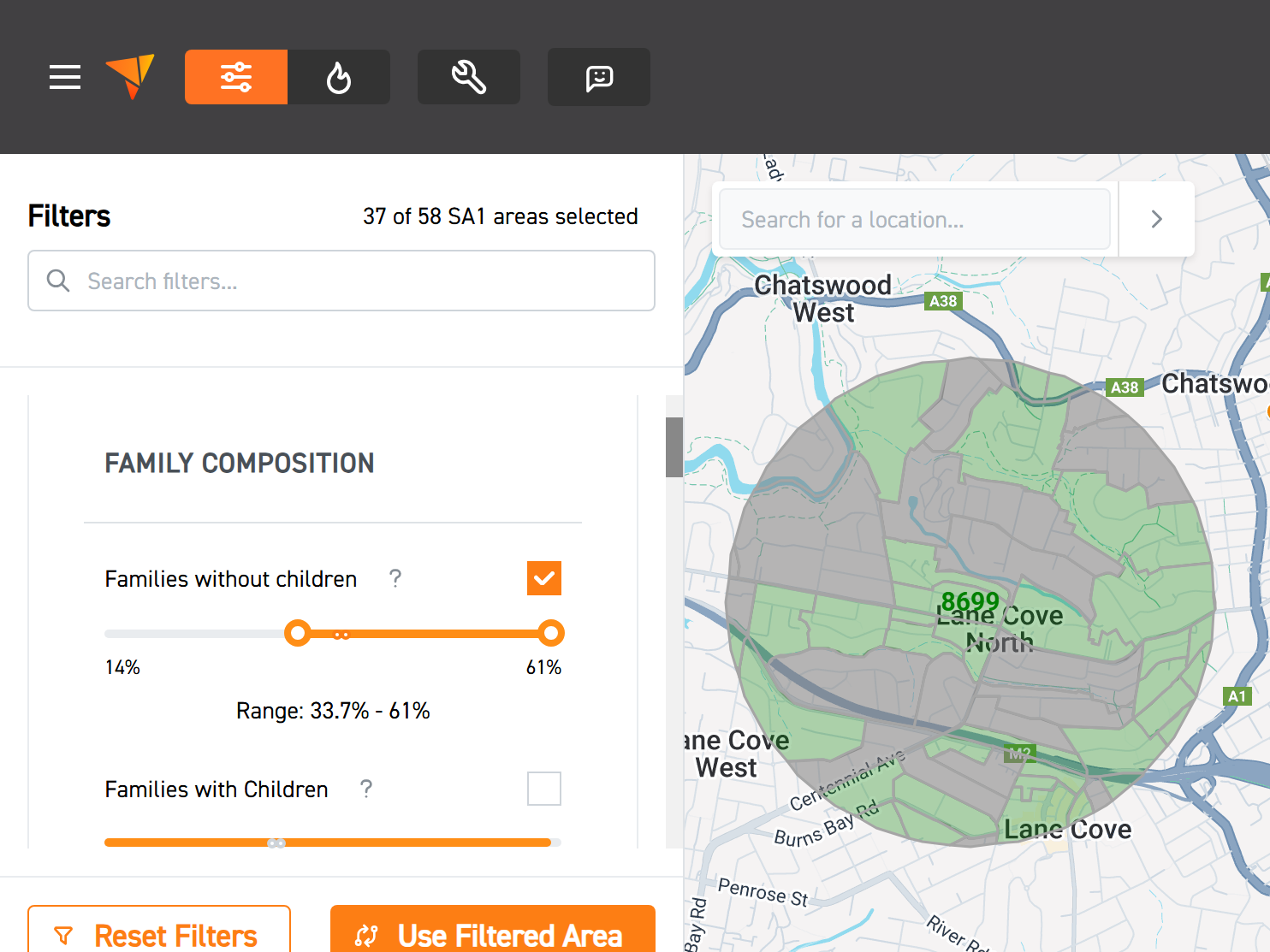Enable Families with Children checkbox
The height and width of the screenshot is (952, 1270).
[x=544, y=789]
